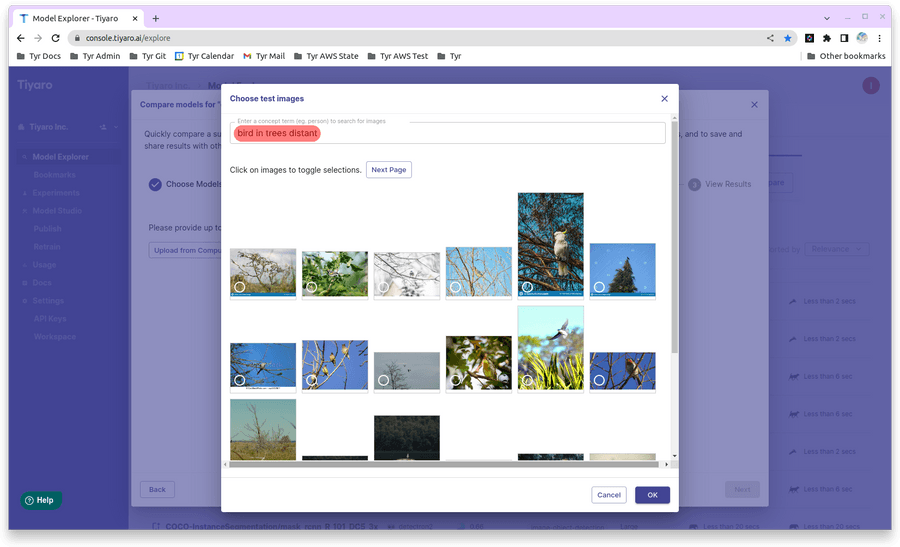This screenshot has width=900, height=547.
Task: Select the black-and-white bird image circle
Action: coord(383,286)
